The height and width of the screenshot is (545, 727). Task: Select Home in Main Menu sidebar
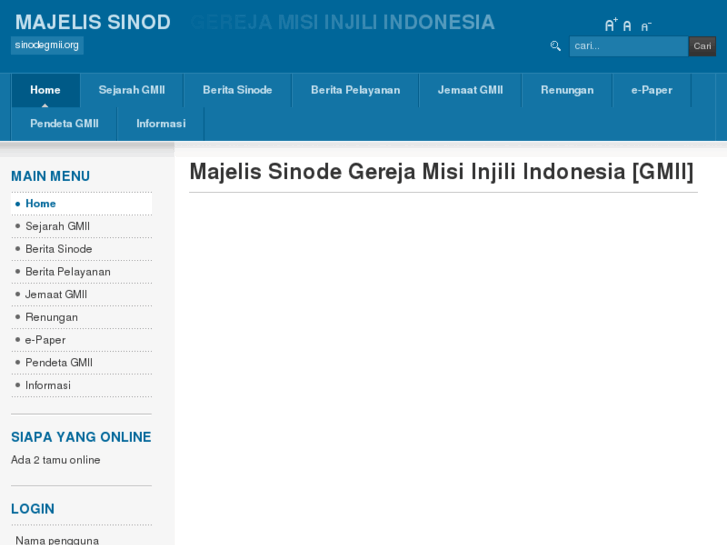82,204
